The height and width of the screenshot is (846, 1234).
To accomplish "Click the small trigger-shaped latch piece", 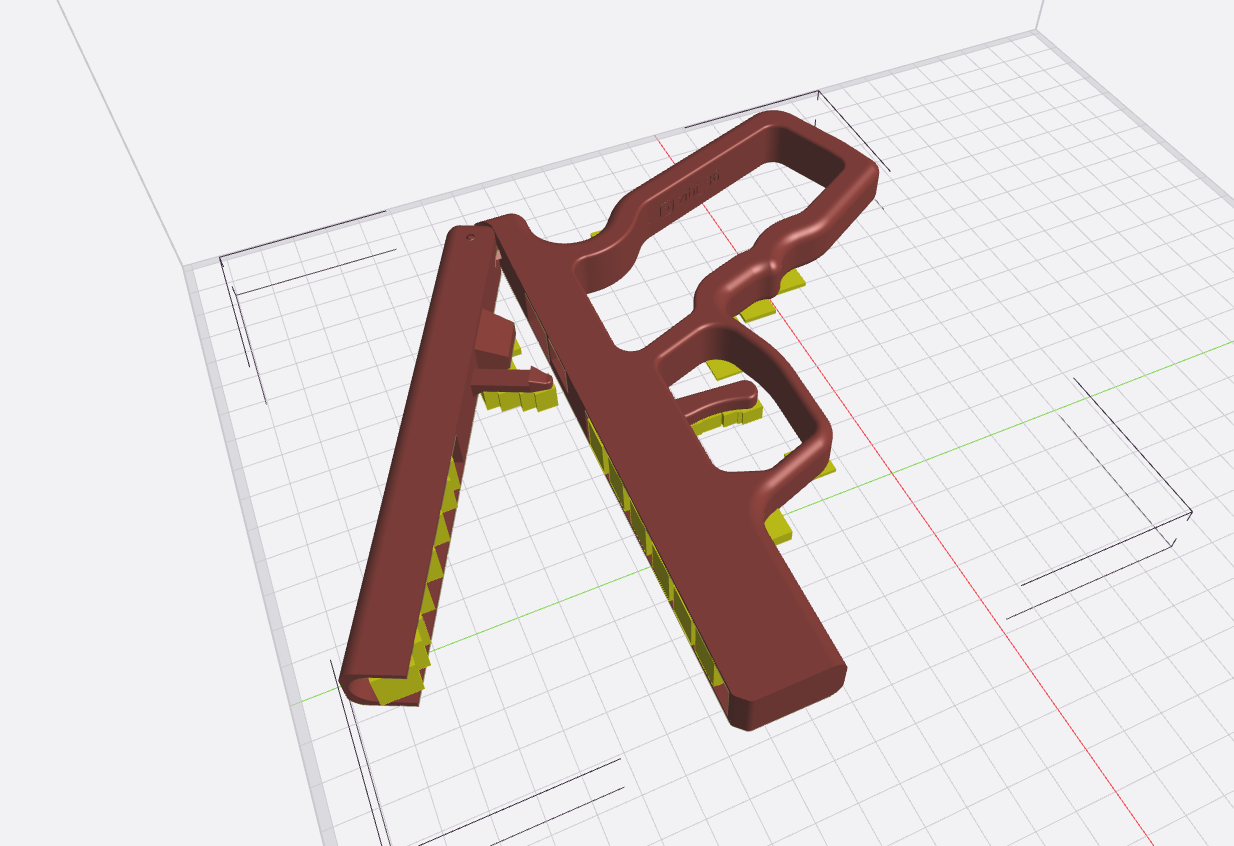I will pyautogui.click(x=510, y=377).
